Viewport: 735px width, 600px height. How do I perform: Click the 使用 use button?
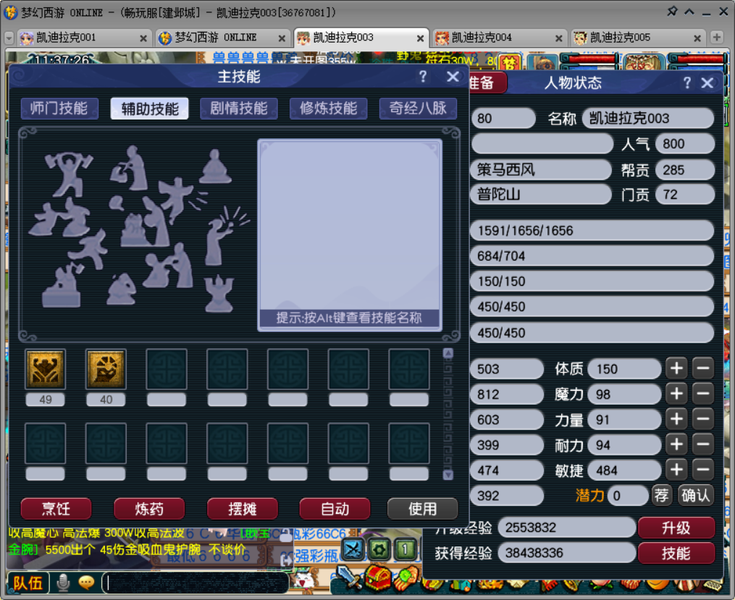pos(422,509)
